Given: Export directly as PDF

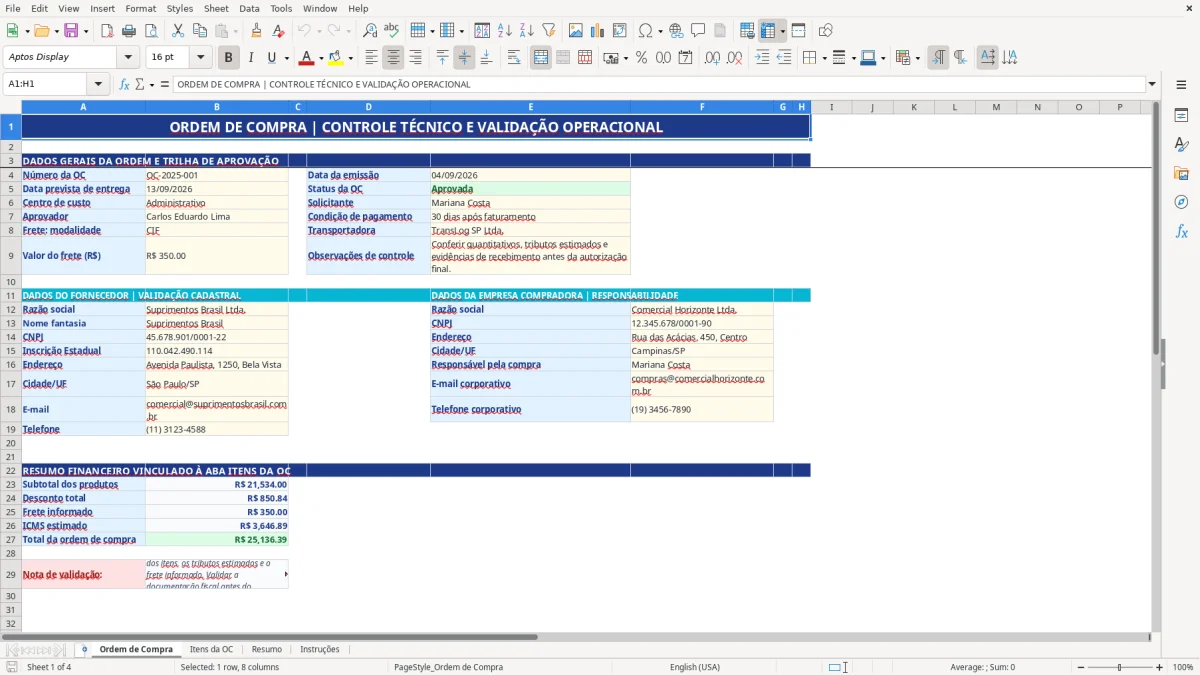Looking at the screenshot, I should 107,31.
